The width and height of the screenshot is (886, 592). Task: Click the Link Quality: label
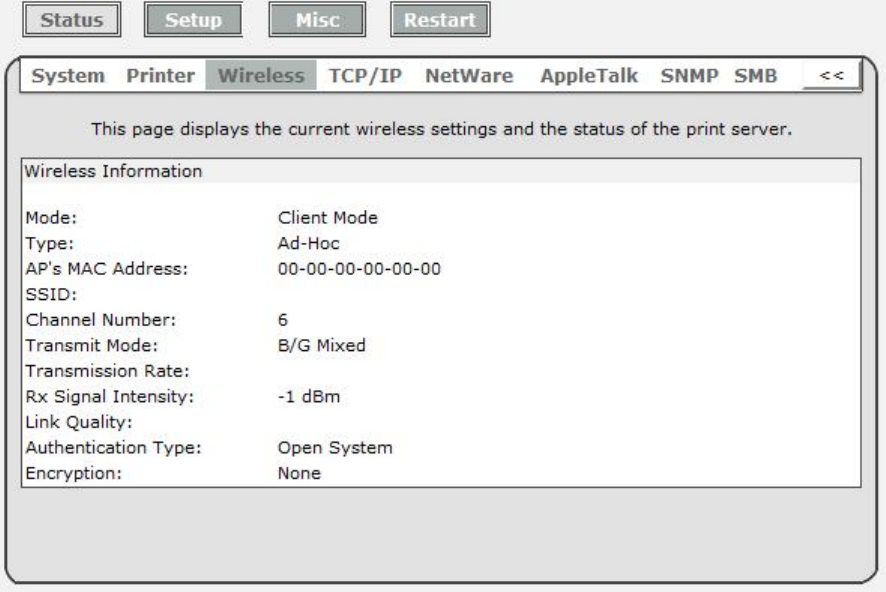click(79, 422)
